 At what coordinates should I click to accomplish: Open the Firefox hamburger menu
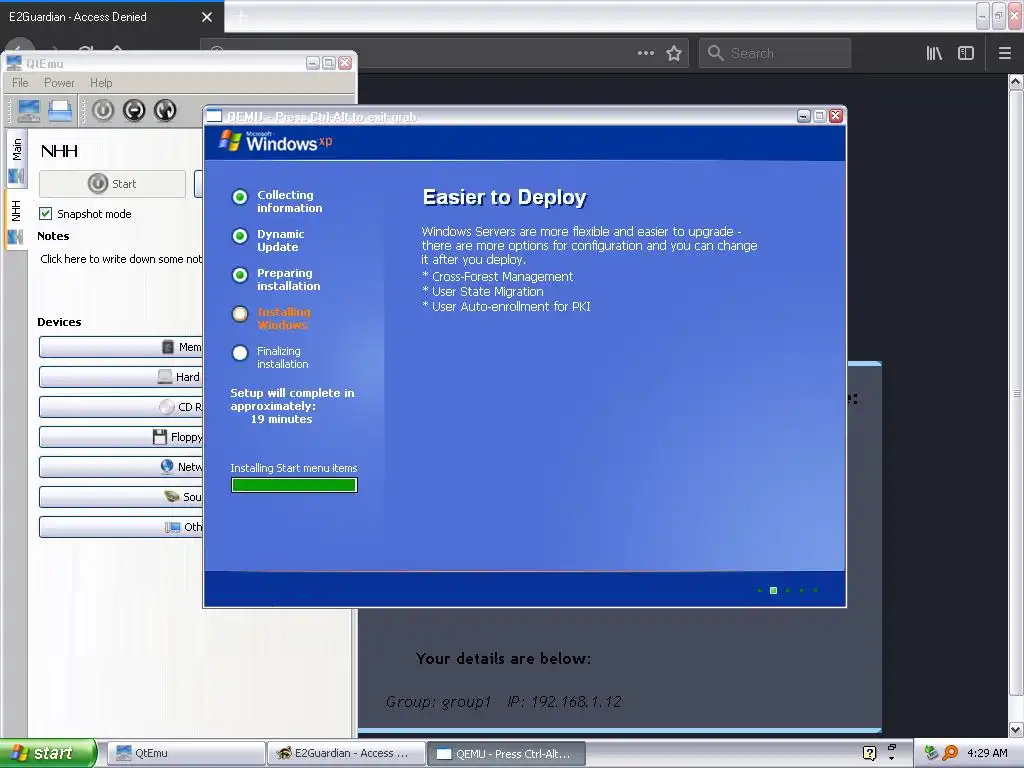click(x=1005, y=53)
